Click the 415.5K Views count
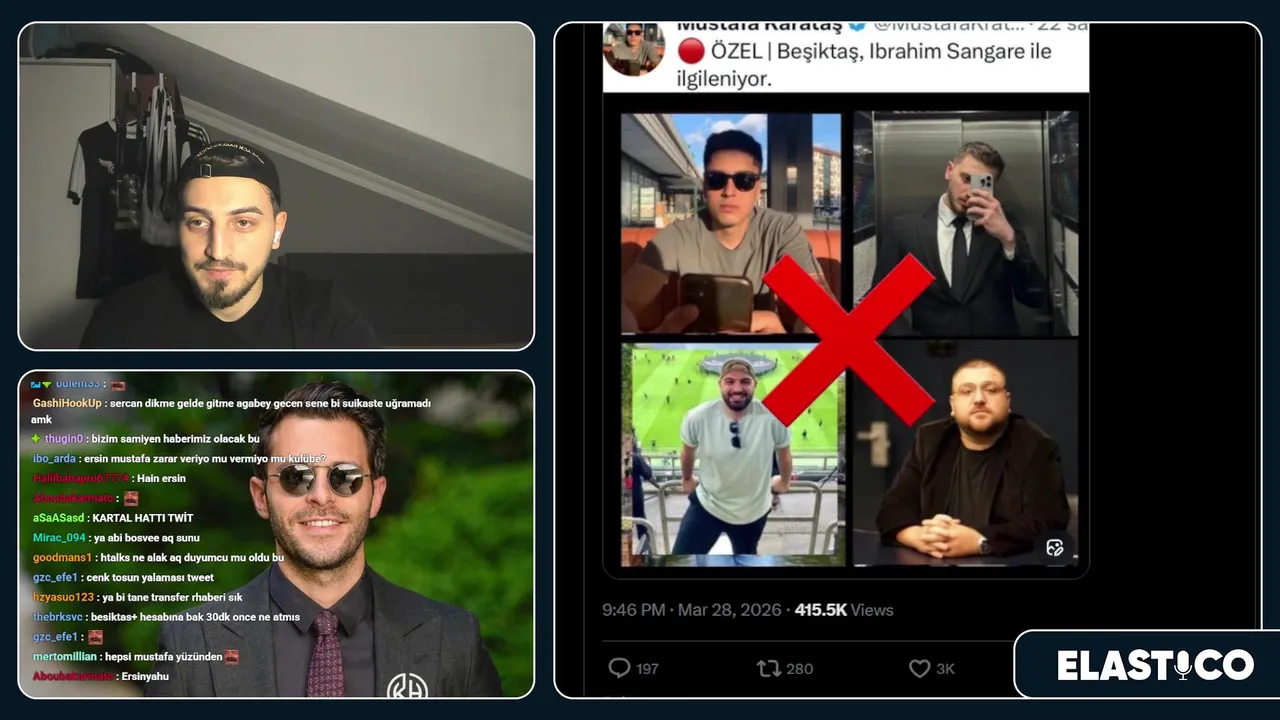 [x=844, y=610]
